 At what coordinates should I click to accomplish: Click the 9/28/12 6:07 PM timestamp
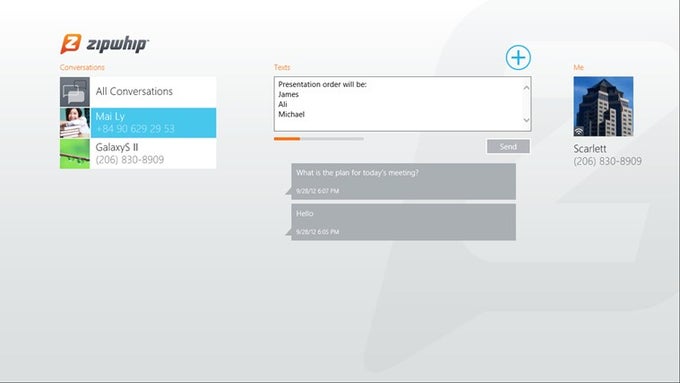click(x=317, y=191)
